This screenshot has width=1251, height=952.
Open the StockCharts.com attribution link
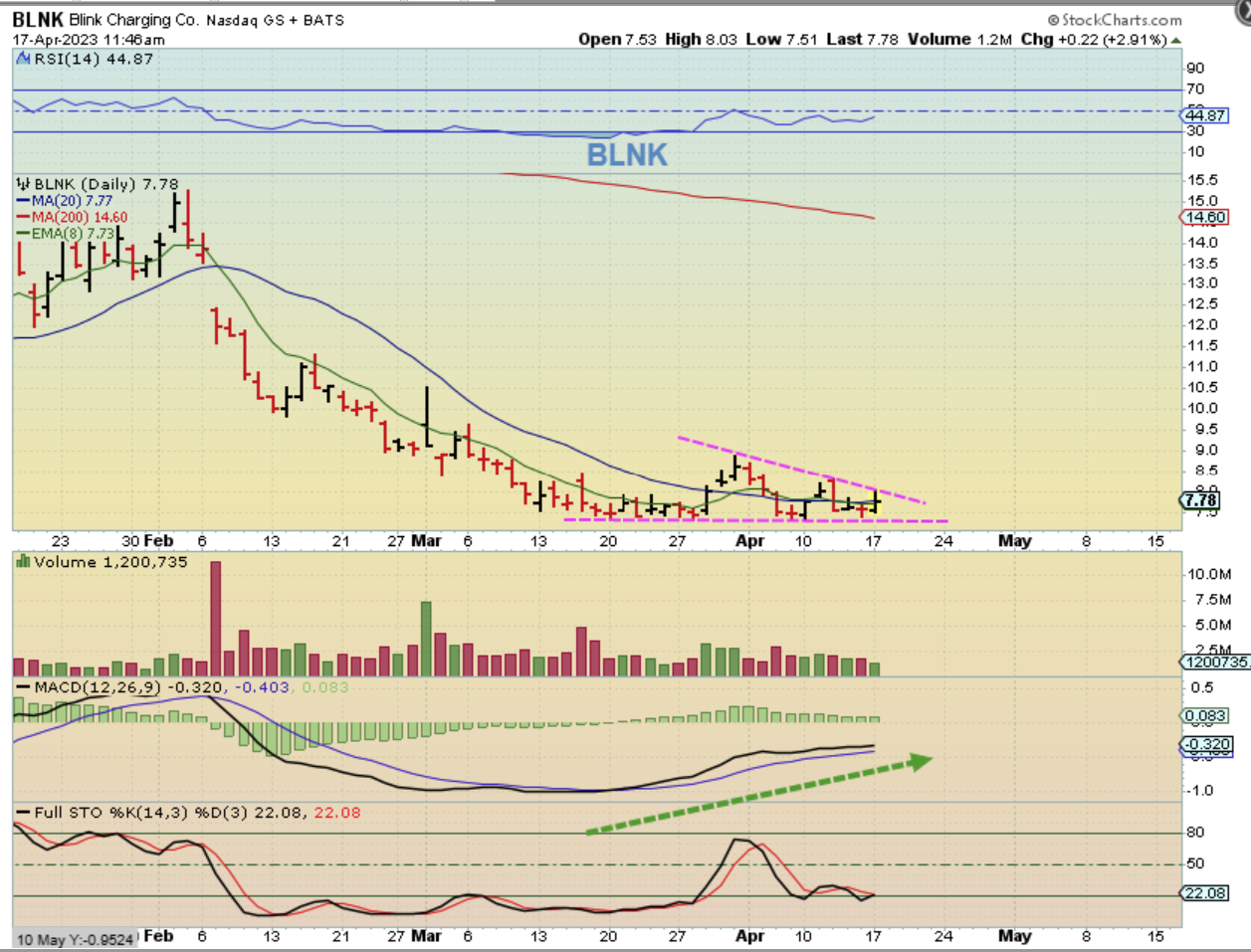pyautogui.click(x=1116, y=20)
